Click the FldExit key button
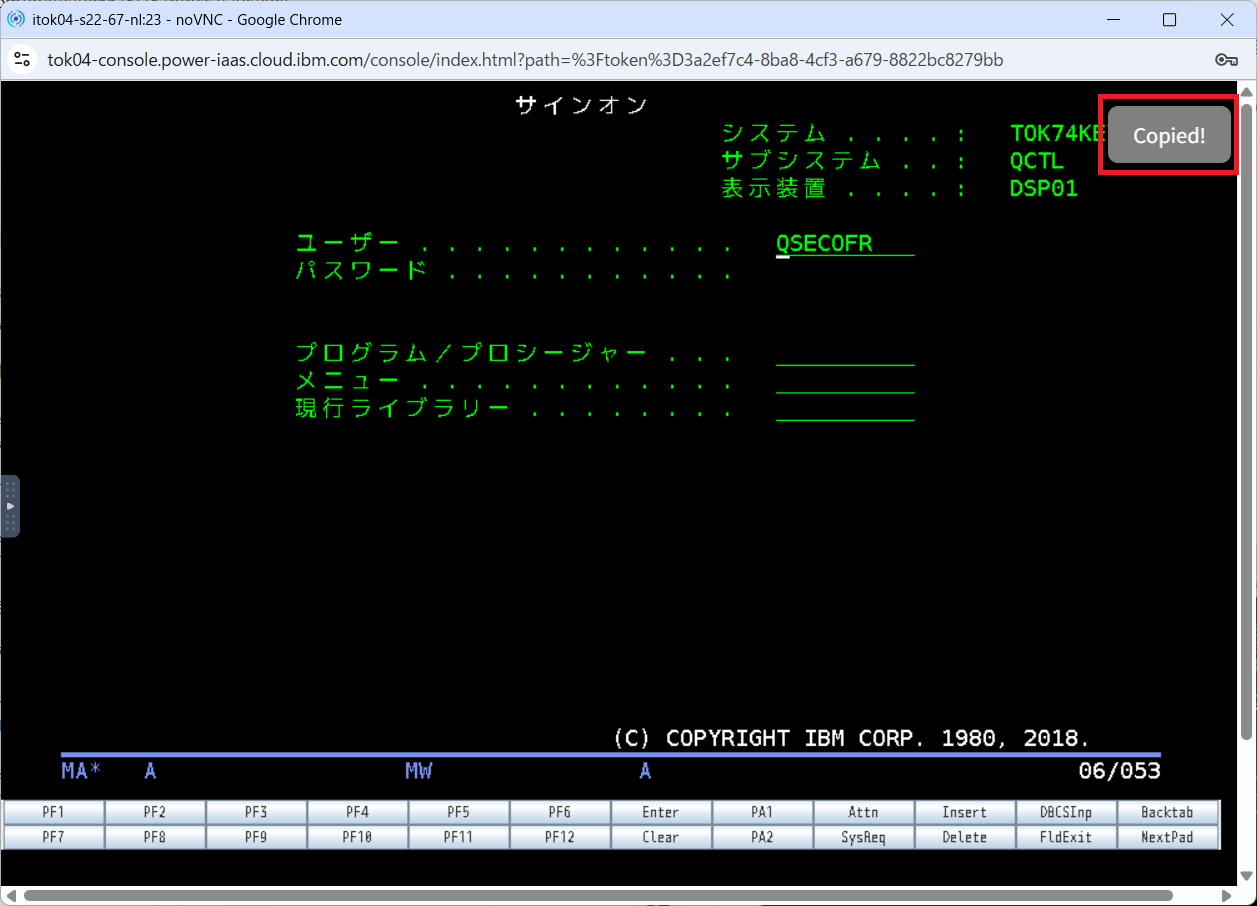The image size is (1257, 906). point(1066,837)
